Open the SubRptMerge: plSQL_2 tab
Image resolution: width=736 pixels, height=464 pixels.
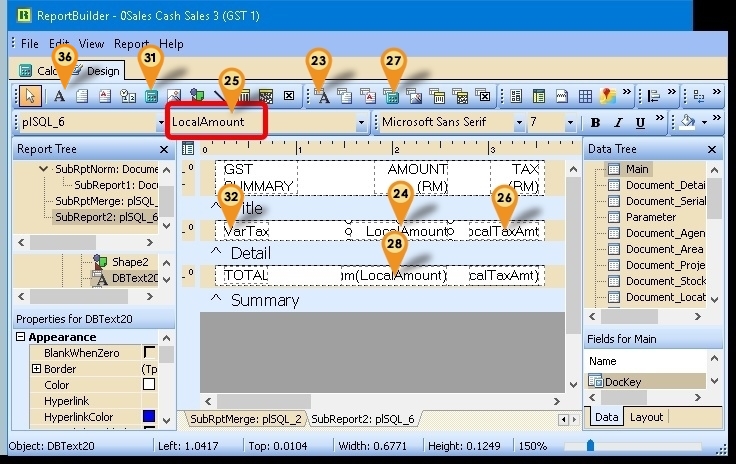tap(245, 419)
